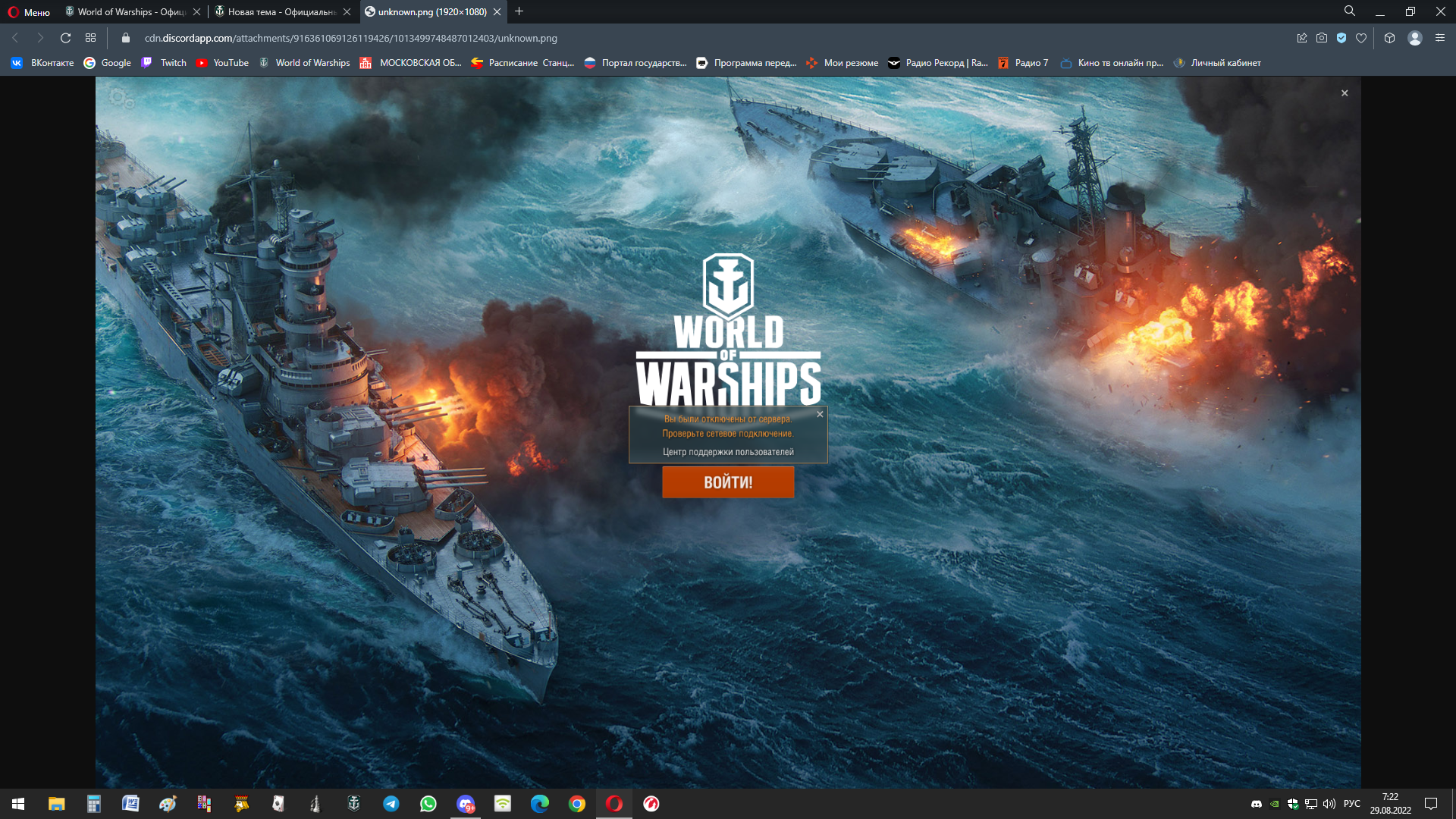Image resolution: width=1456 pixels, height=819 pixels.
Task: Open the Opera Меню button
Action: click(x=29, y=12)
